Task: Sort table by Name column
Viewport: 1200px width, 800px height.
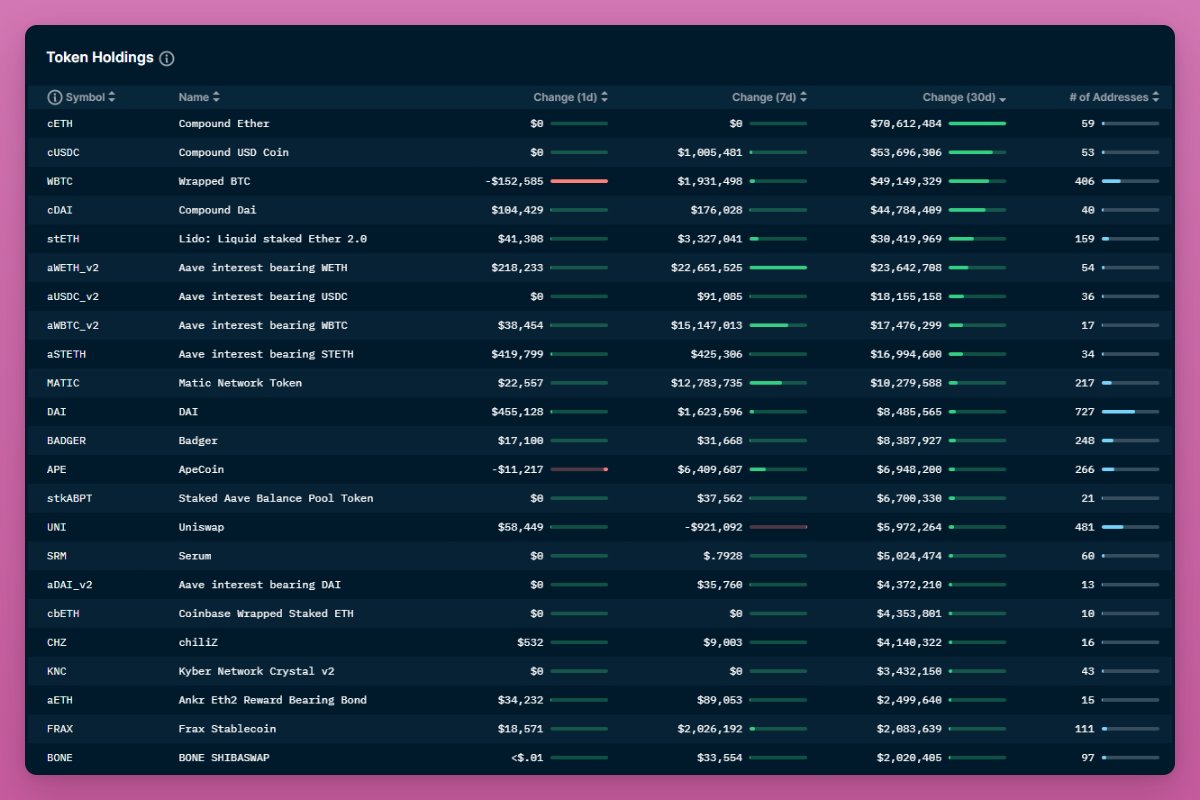Action: [x=199, y=97]
